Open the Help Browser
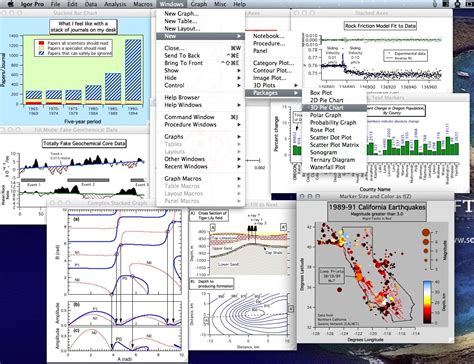This screenshot has width=474, height=364. [200, 97]
